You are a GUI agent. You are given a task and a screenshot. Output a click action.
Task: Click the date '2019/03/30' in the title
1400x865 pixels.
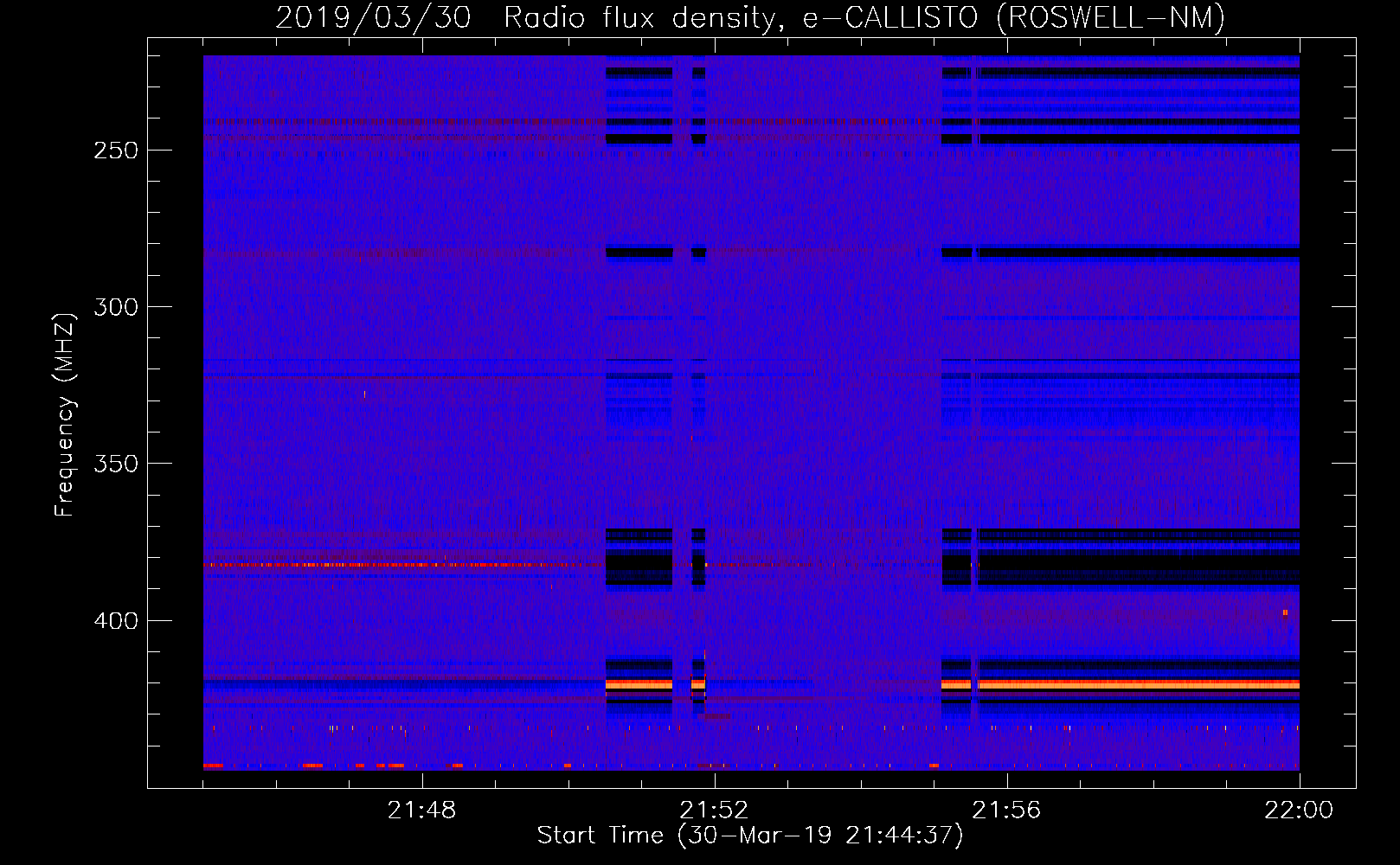[373, 17]
